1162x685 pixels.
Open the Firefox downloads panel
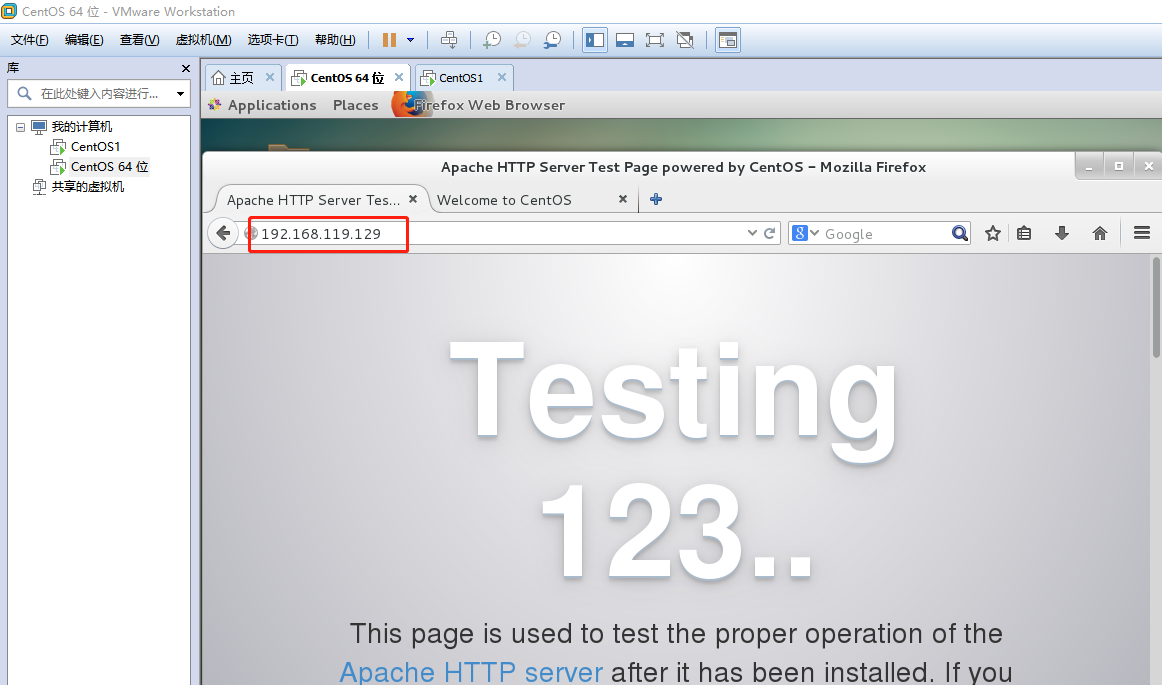coord(1062,234)
